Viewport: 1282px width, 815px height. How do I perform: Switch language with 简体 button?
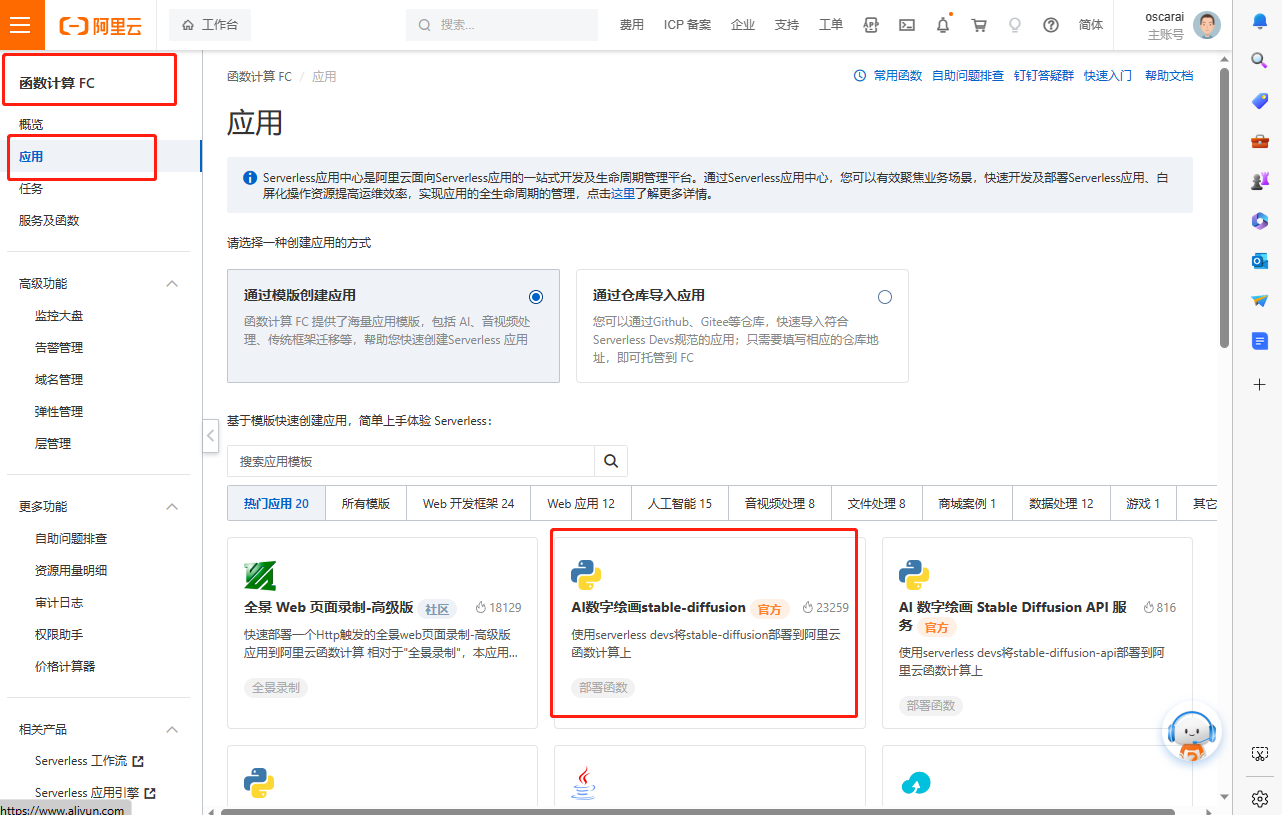(x=1091, y=25)
